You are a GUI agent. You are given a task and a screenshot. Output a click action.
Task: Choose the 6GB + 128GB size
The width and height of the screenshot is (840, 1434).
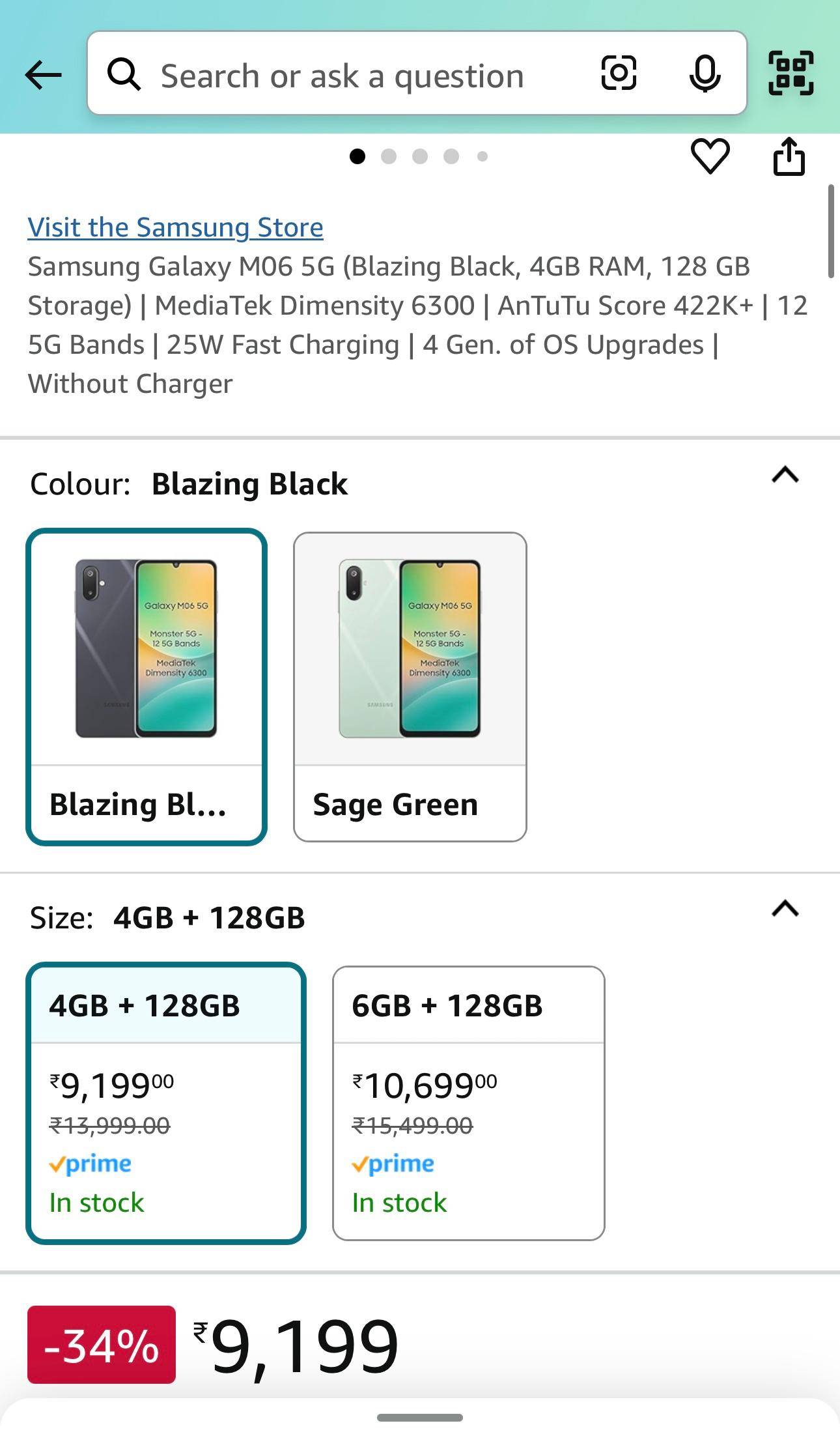[468, 1102]
